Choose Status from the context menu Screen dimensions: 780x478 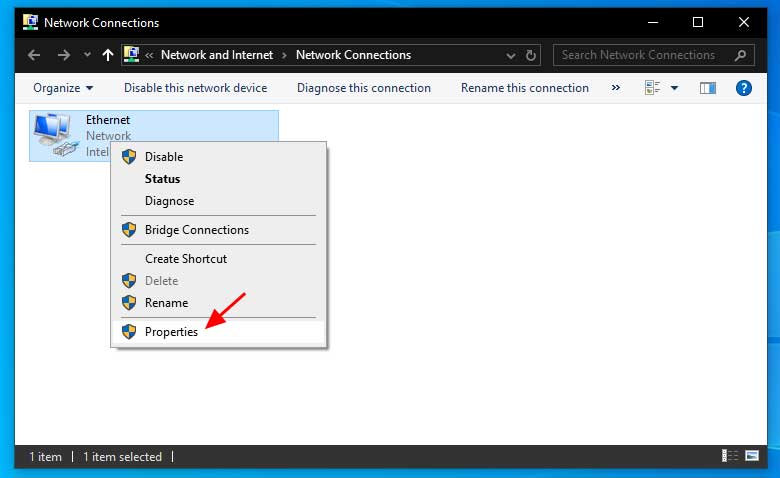pos(218,179)
